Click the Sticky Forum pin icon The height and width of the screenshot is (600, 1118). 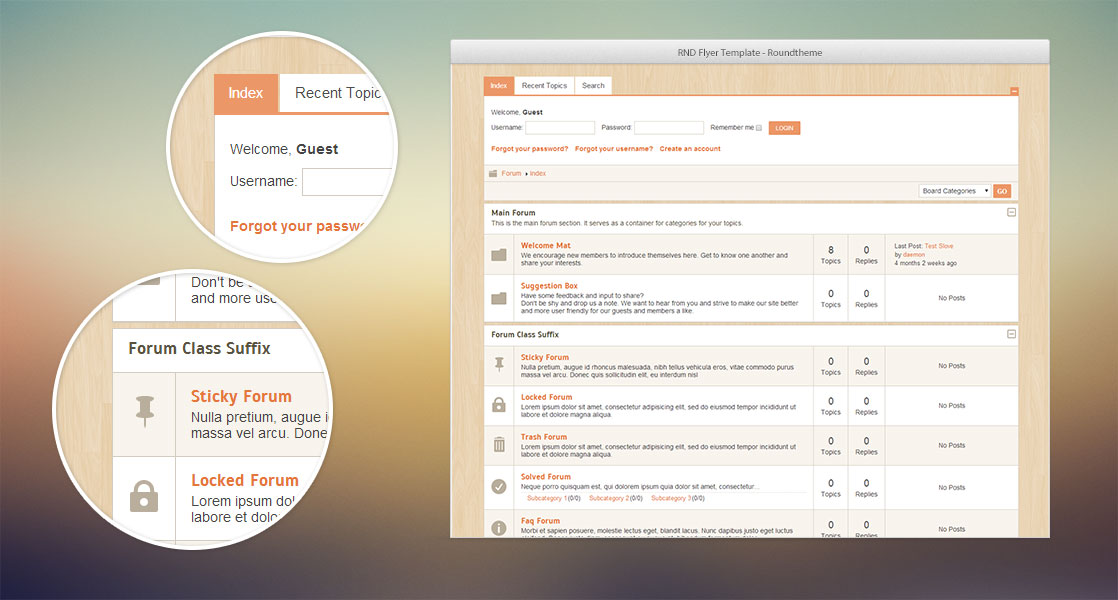point(499,365)
